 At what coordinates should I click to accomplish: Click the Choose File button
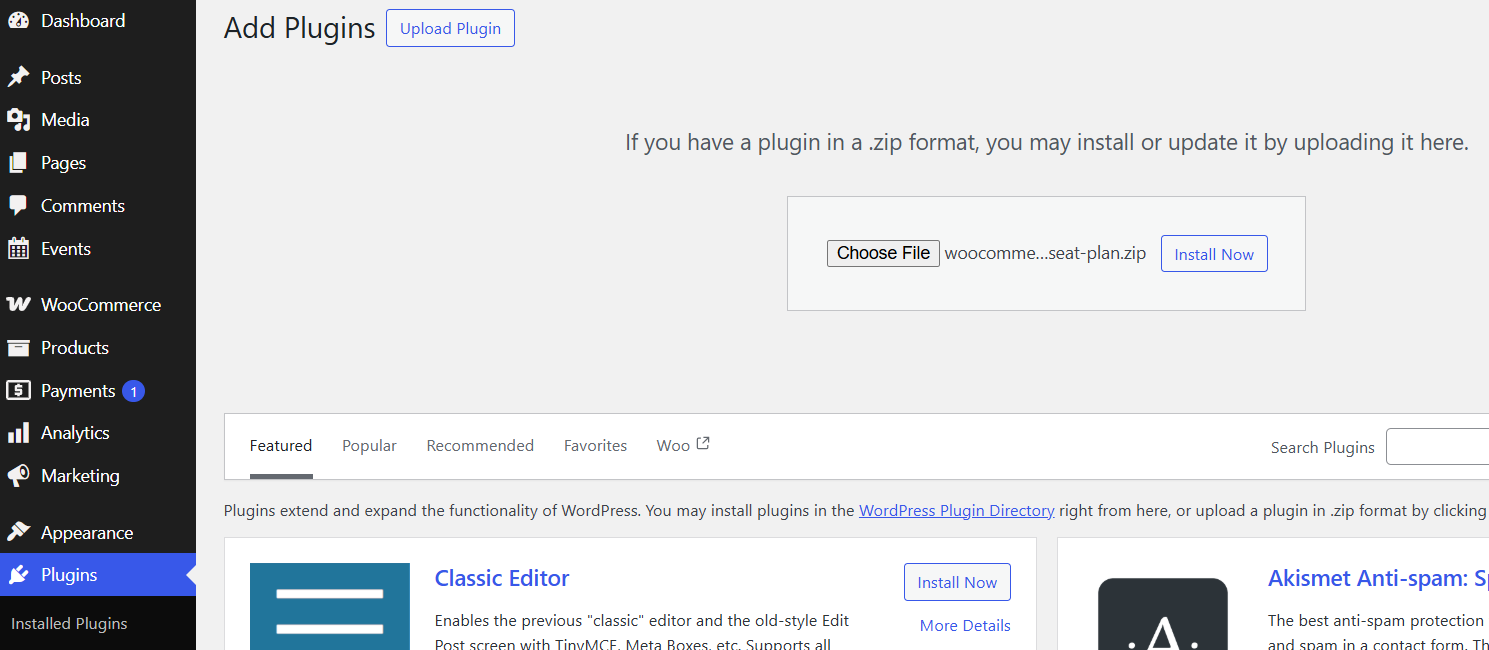pos(883,253)
